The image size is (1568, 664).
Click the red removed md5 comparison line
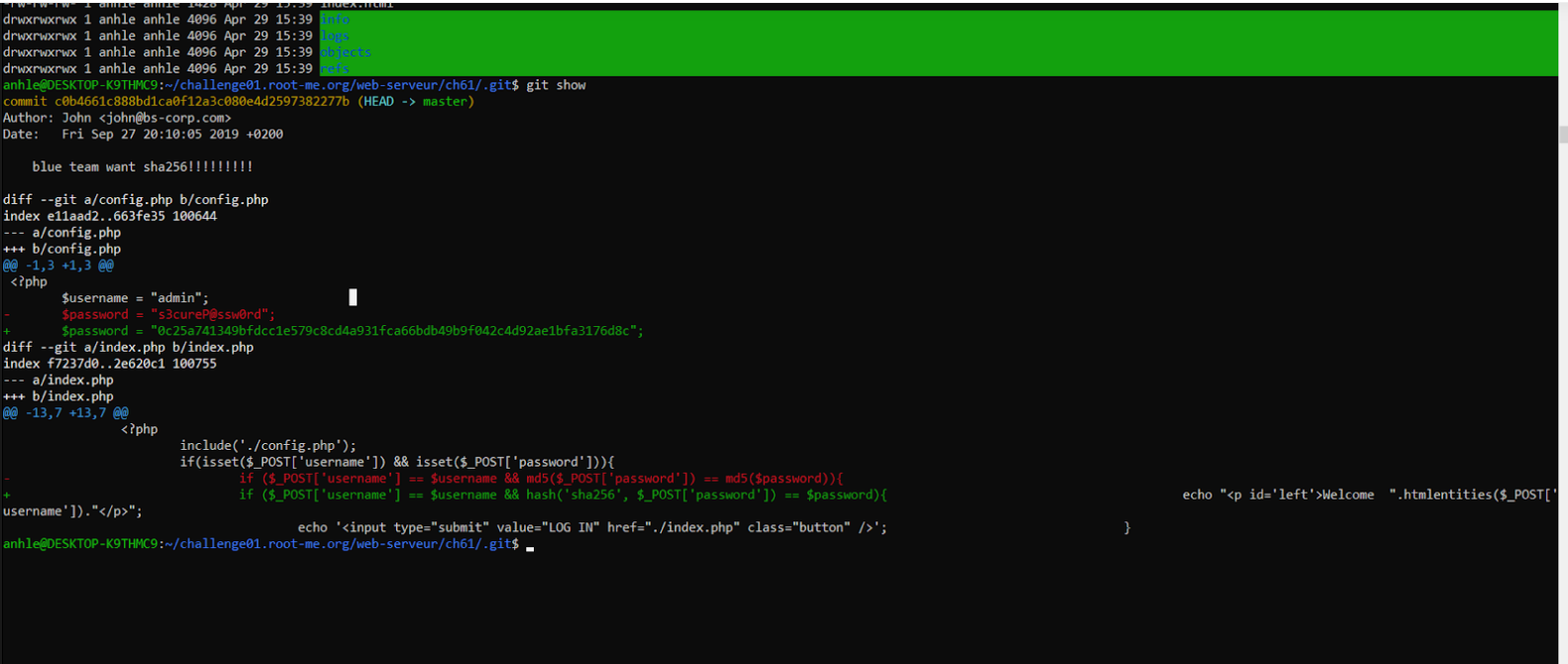(x=540, y=479)
